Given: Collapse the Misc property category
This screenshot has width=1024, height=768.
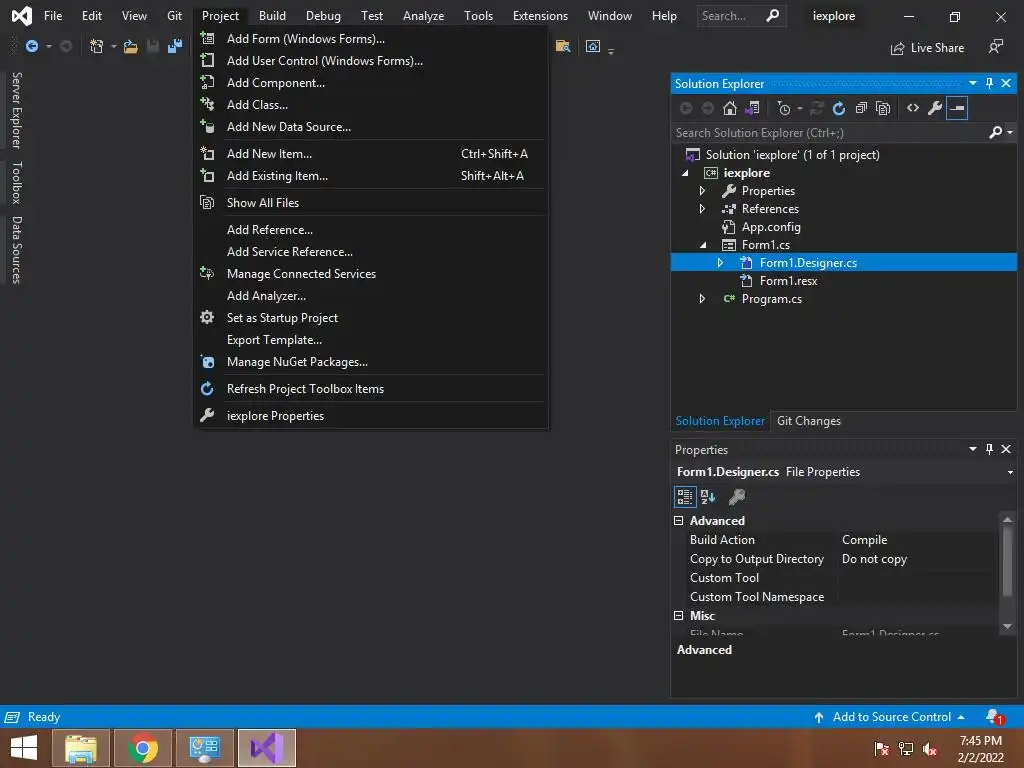Looking at the screenshot, I should (x=679, y=615).
